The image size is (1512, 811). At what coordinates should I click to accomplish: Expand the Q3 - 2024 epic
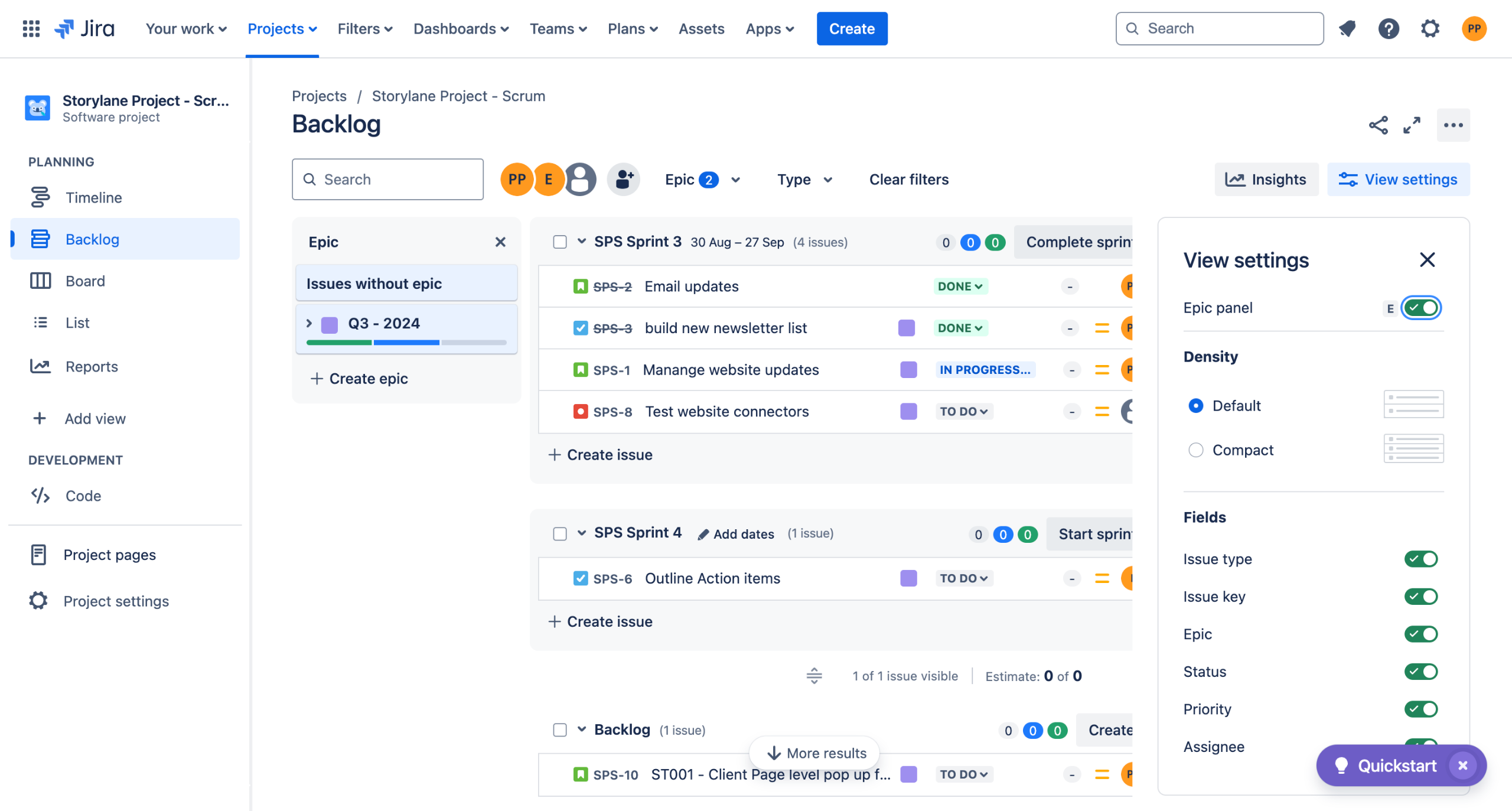309,323
